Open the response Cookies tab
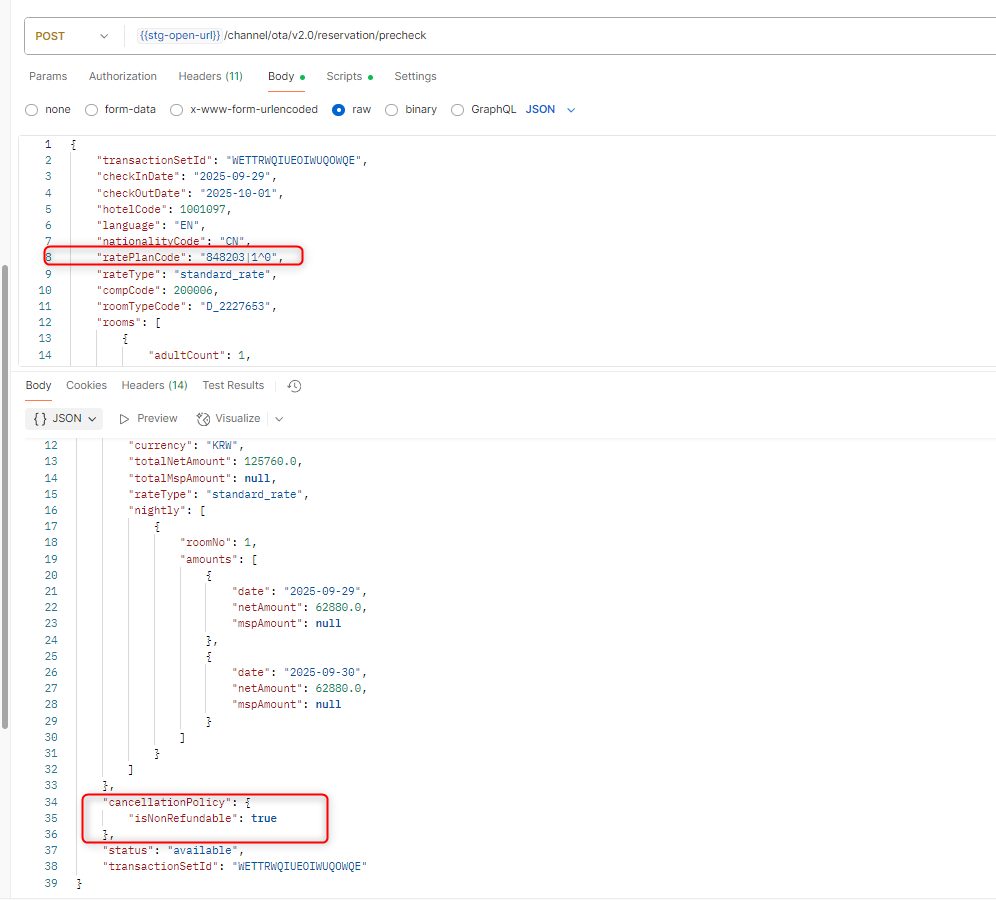 pyautogui.click(x=86, y=386)
